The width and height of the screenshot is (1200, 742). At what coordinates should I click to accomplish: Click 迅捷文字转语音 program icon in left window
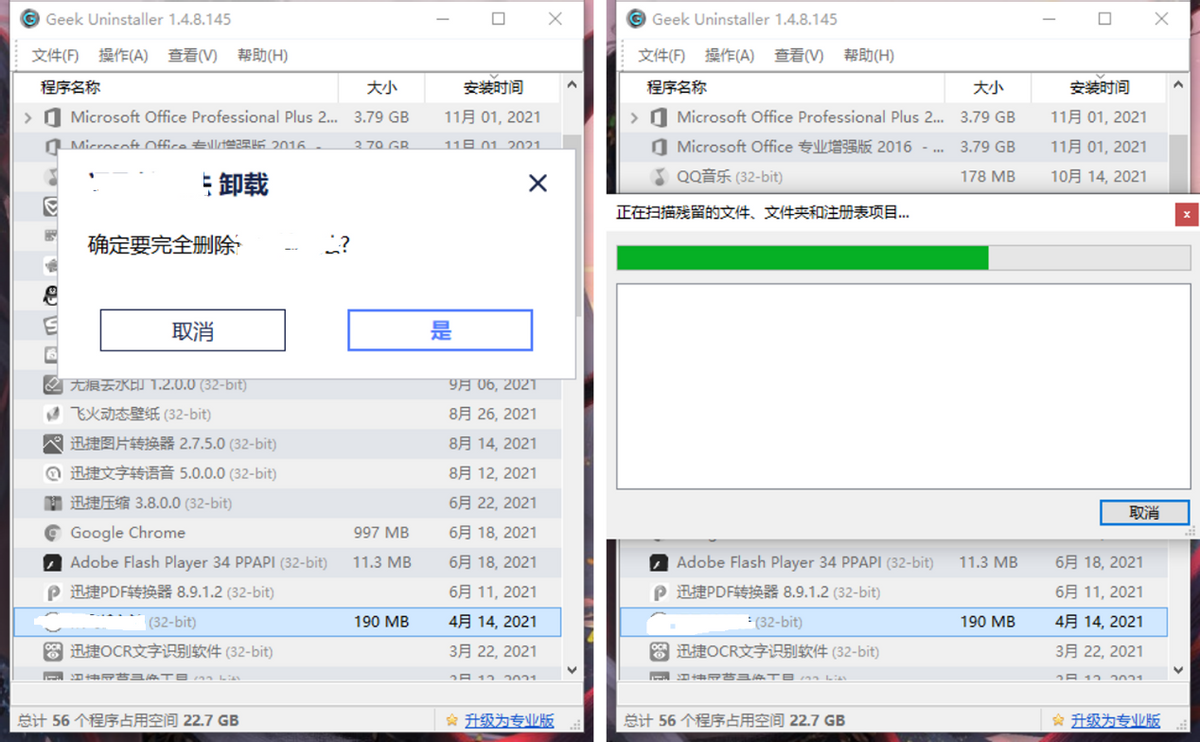53,474
